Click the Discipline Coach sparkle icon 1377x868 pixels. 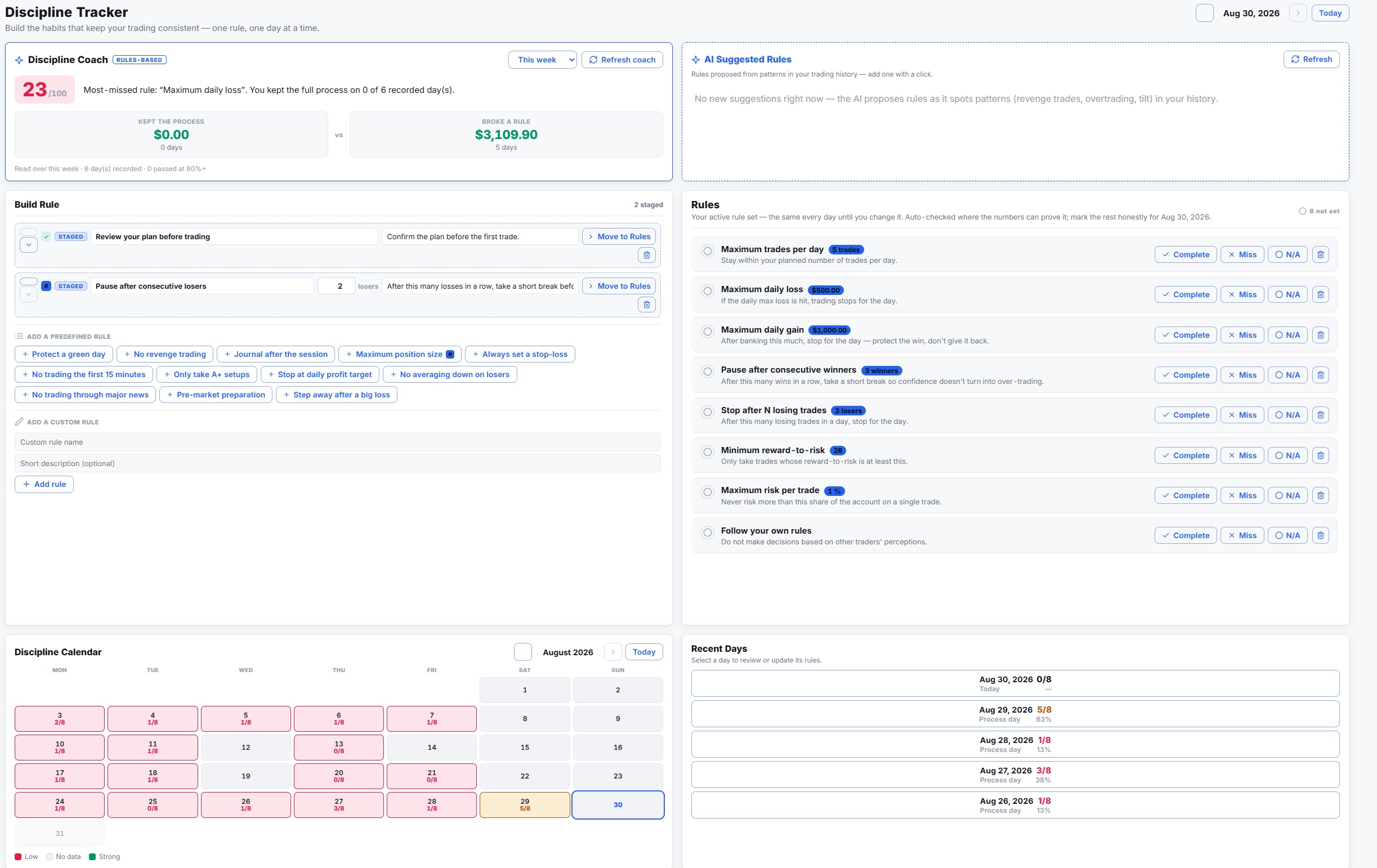pyautogui.click(x=19, y=60)
